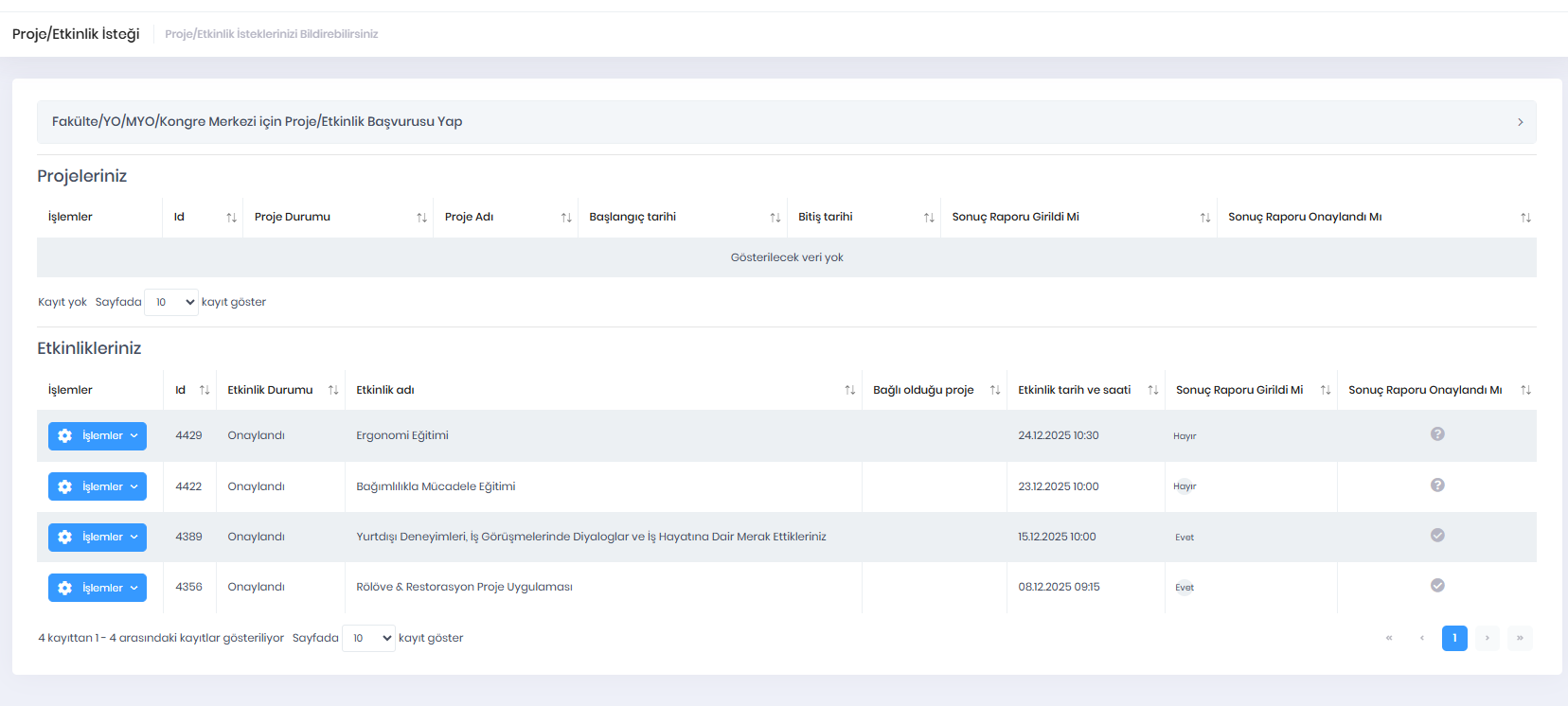The width and height of the screenshot is (1568, 706).
Task: Expand the Fakülte/YO/MYO Proje/Etkinlik Başvurusu panel
Action: click(x=786, y=122)
